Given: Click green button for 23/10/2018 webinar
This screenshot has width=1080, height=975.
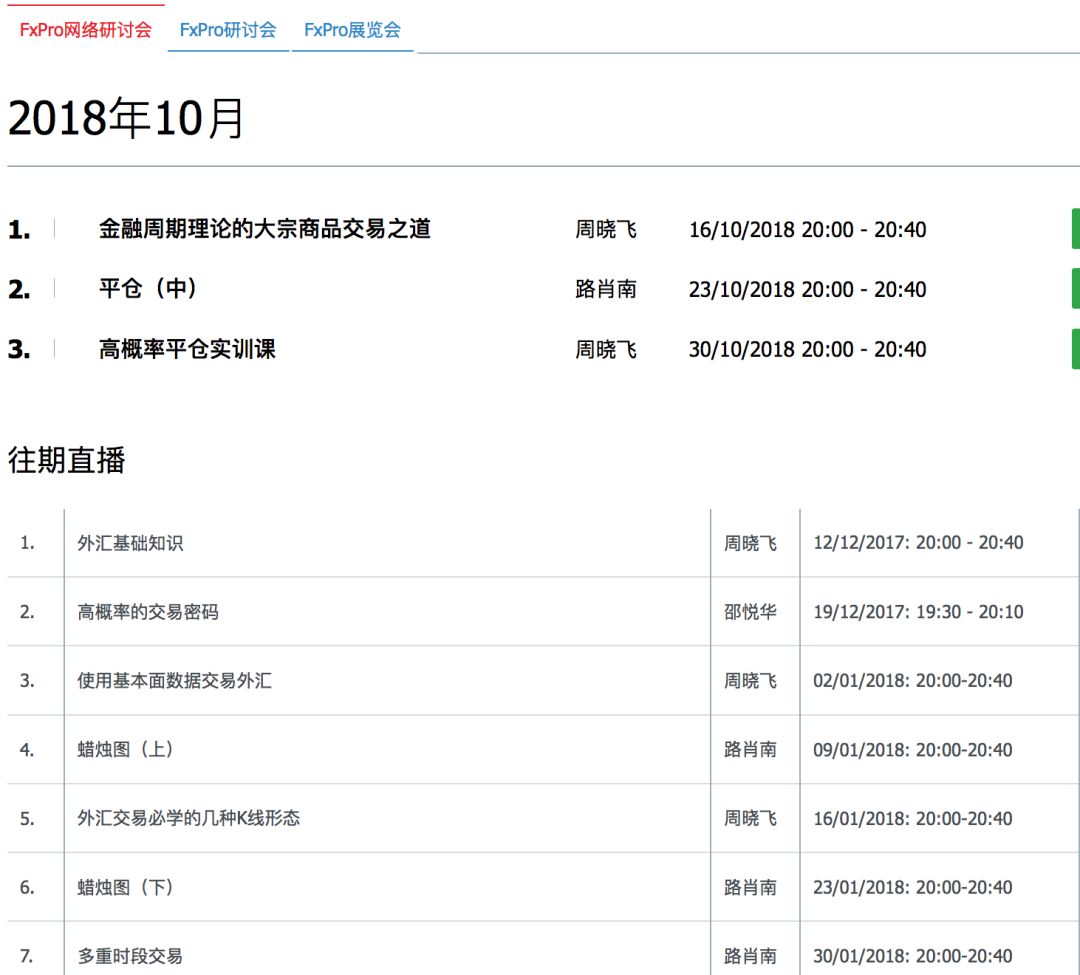Looking at the screenshot, I should pos(1075,289).
